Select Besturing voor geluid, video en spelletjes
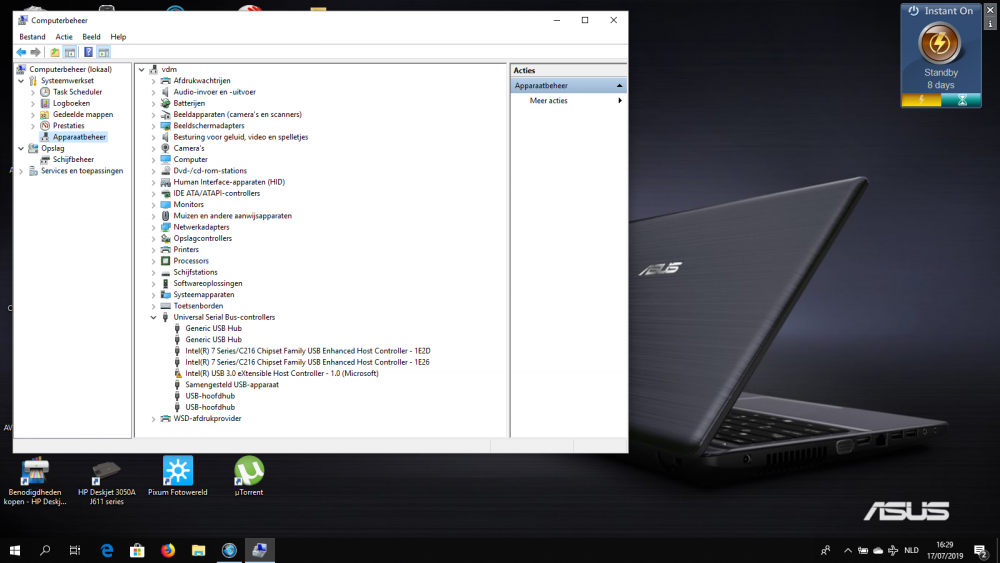 coord(240,137)
